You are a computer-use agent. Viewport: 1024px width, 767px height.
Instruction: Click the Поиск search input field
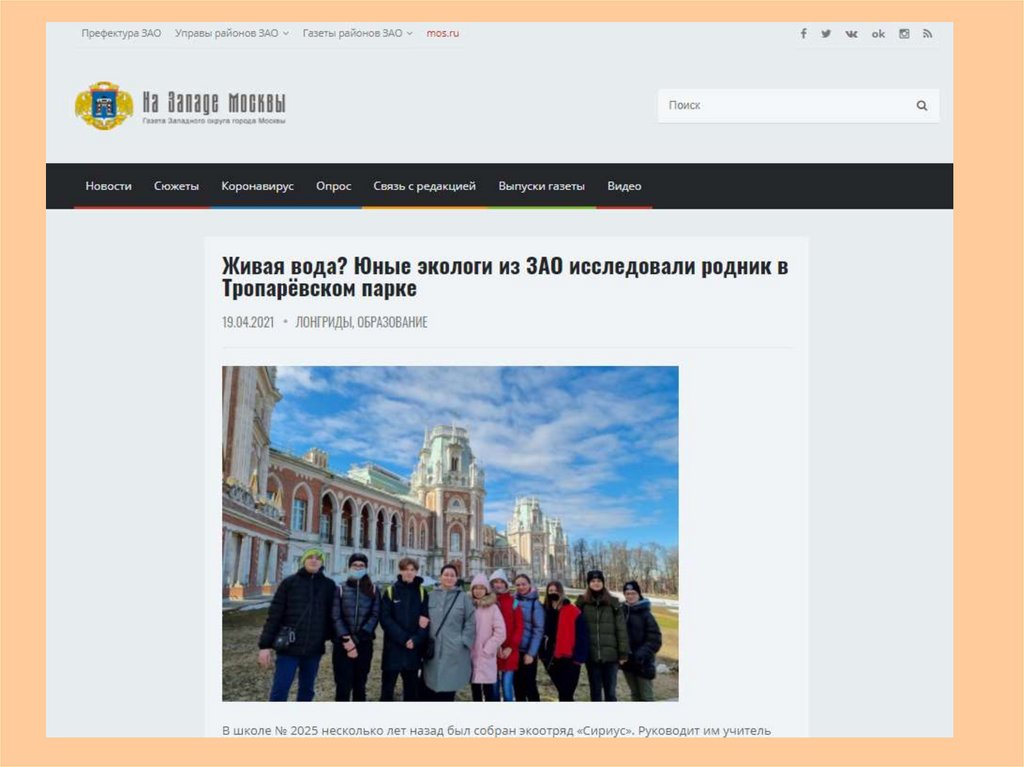[x=798, y=105]
